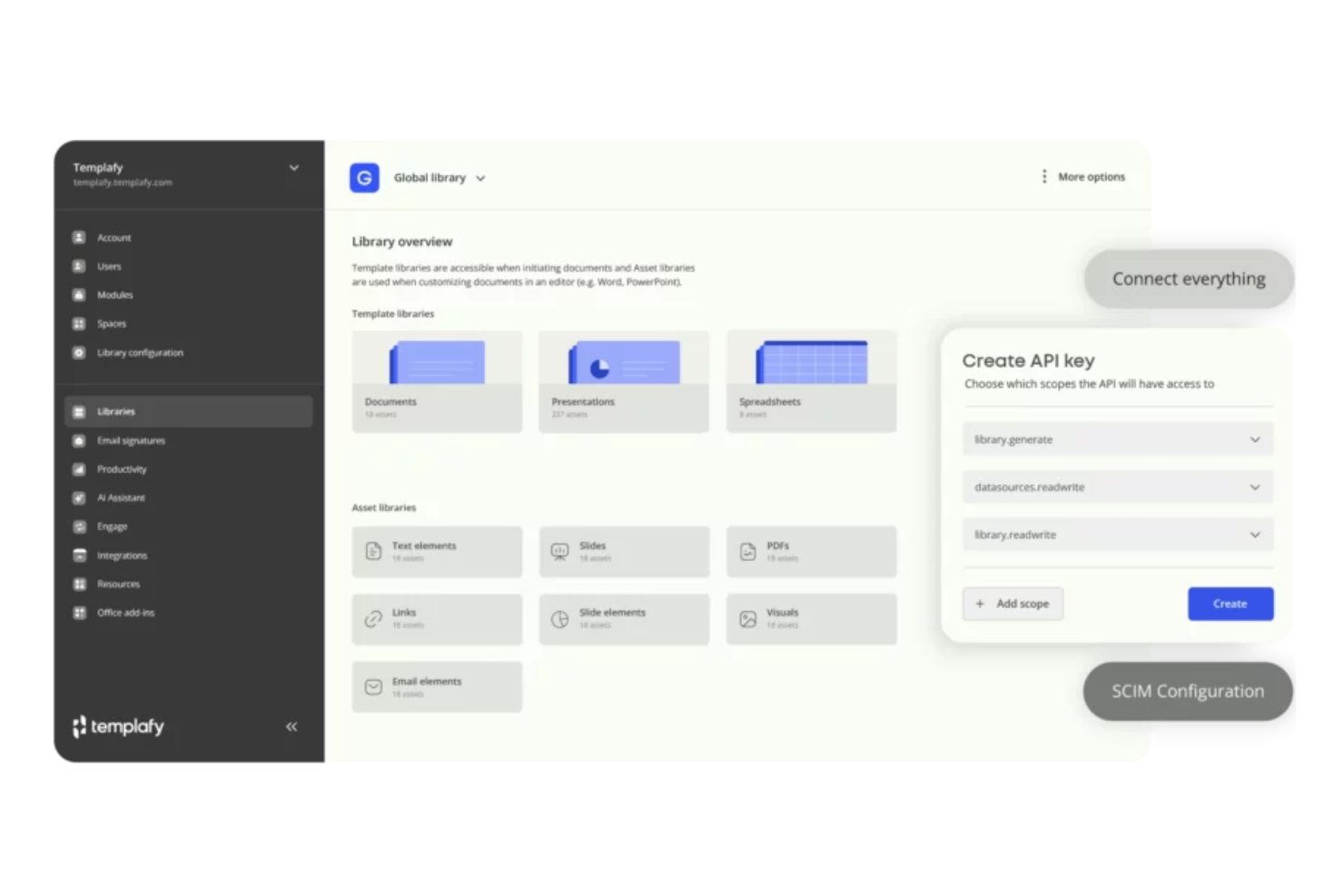
Task: Click the Email elements envelope icon
Action: [x=373, y=687]
